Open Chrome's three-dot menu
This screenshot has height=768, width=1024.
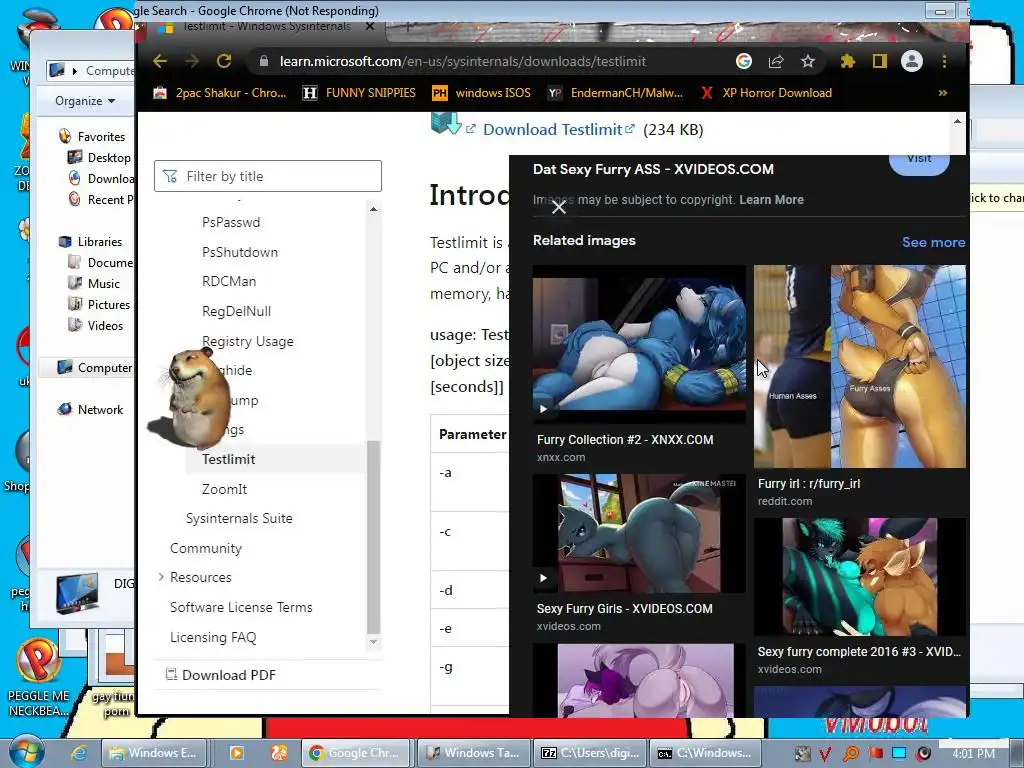[944, 61]
